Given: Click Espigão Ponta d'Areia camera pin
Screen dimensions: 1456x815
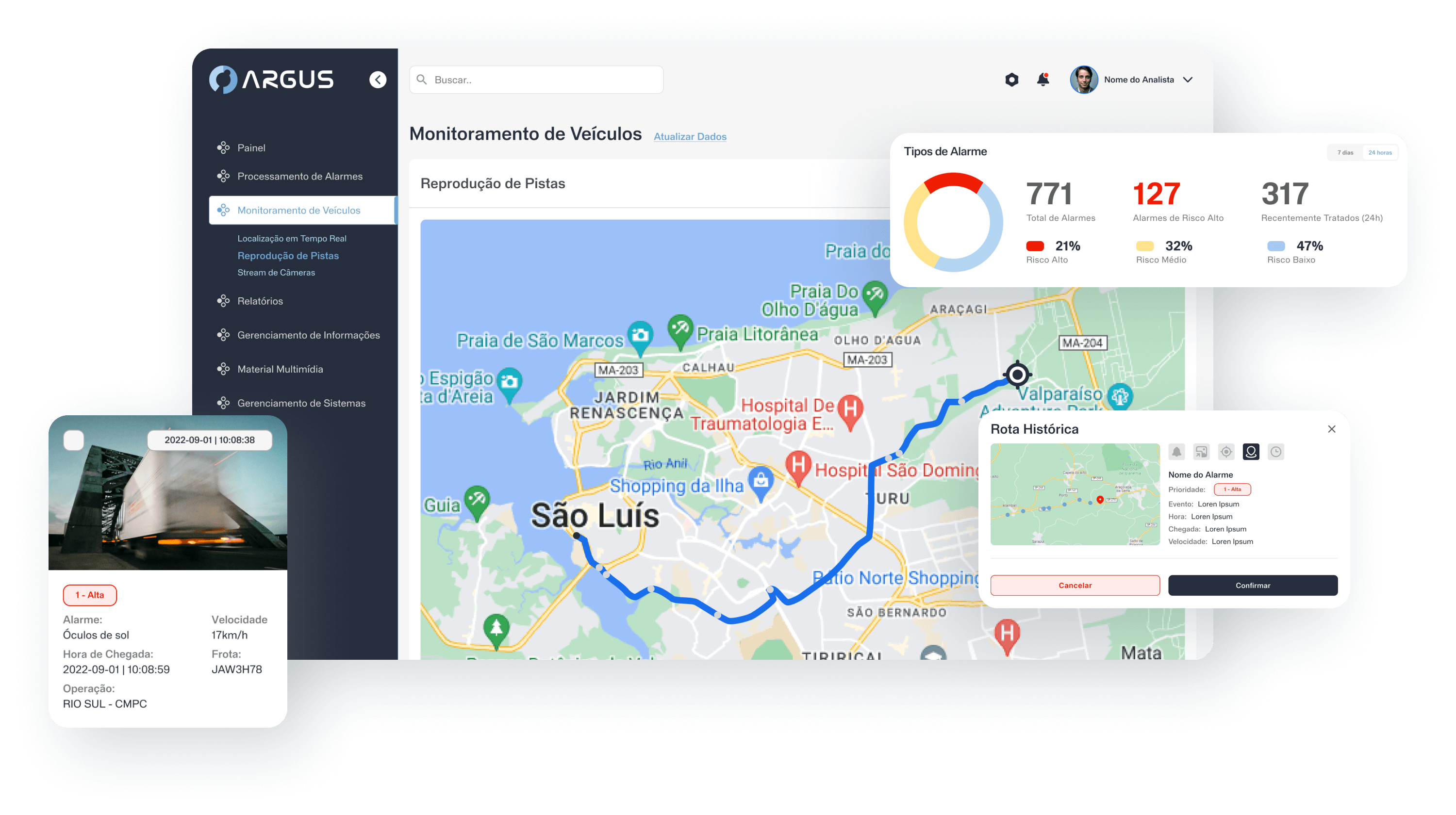Looking at the screenshot, I should (510, 385).
